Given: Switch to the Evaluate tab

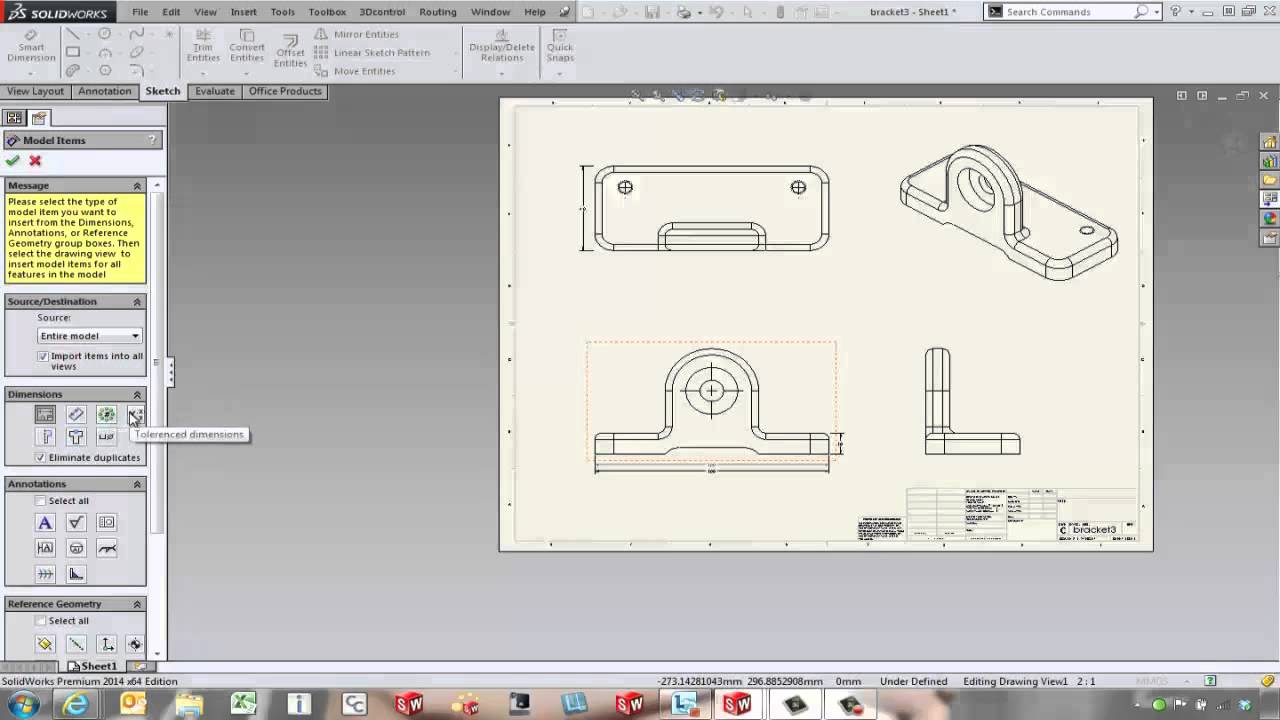Looking at the screenshot, I should (x=214, y=91).
